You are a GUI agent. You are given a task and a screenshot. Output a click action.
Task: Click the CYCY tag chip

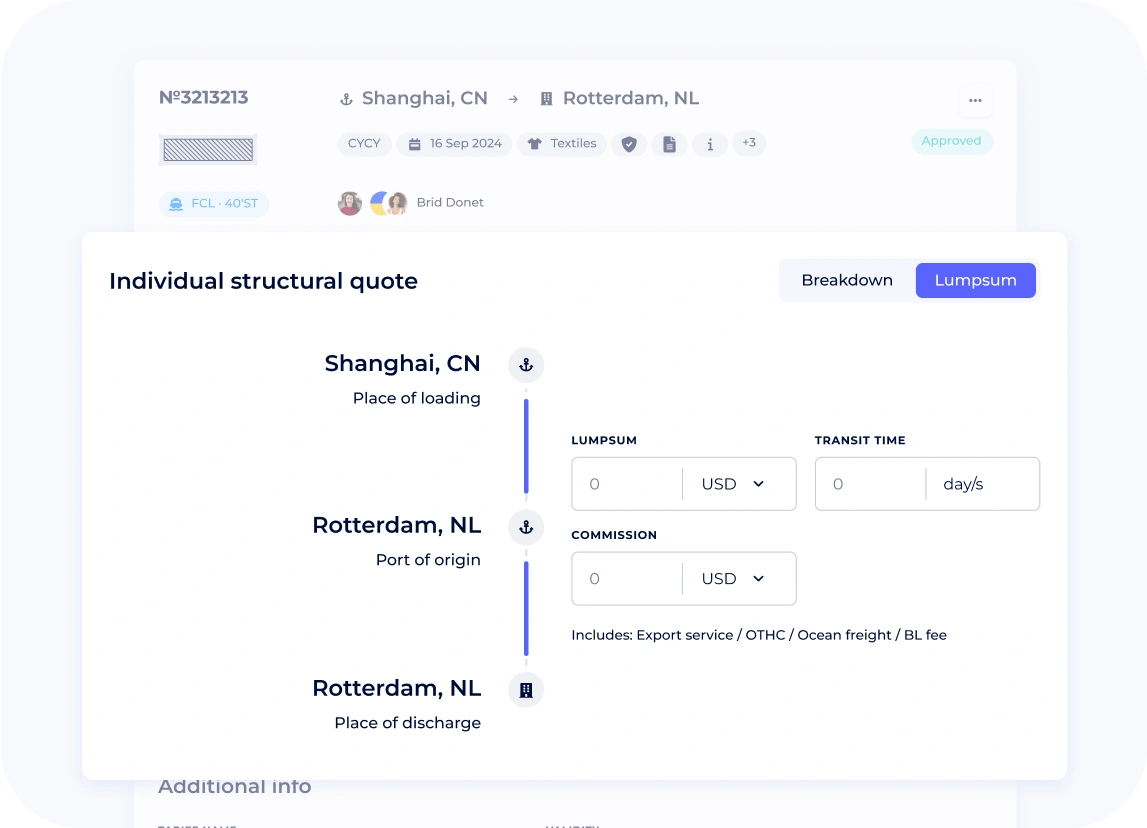(364, 143)
